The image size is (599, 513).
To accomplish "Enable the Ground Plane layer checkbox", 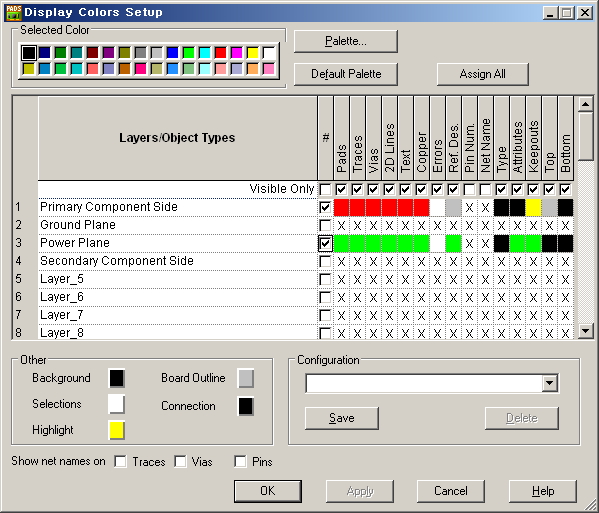I will click(325, 225).
